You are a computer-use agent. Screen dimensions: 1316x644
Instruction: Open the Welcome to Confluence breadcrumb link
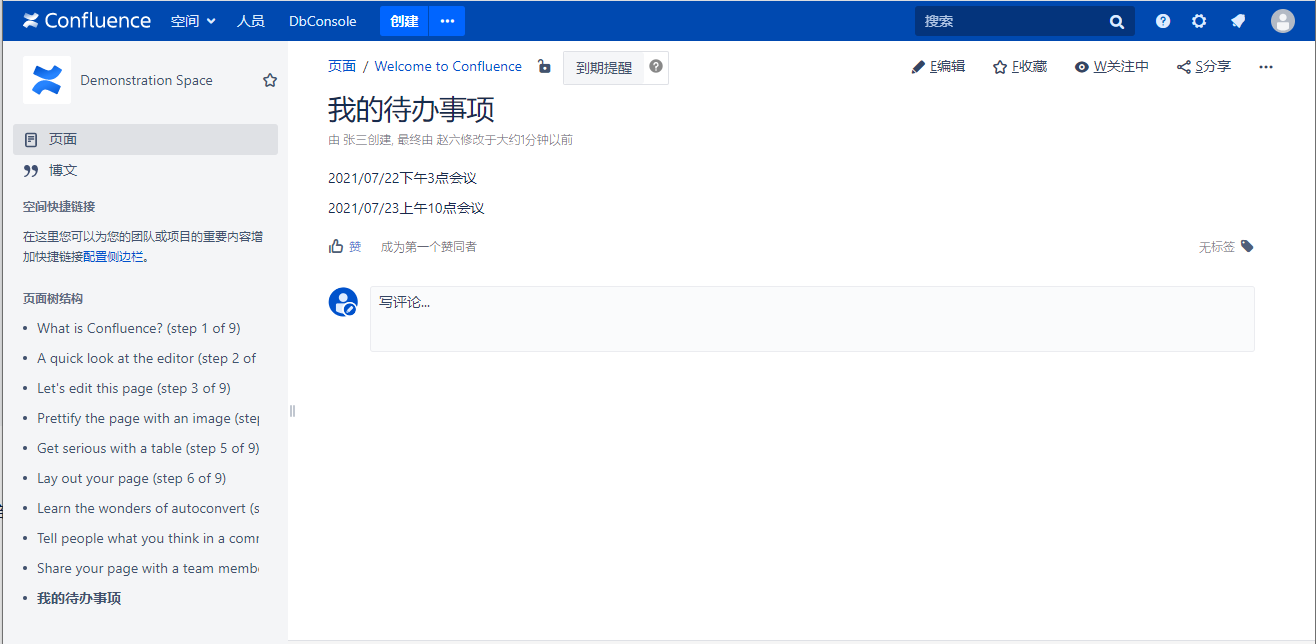(x=448, y=67)
